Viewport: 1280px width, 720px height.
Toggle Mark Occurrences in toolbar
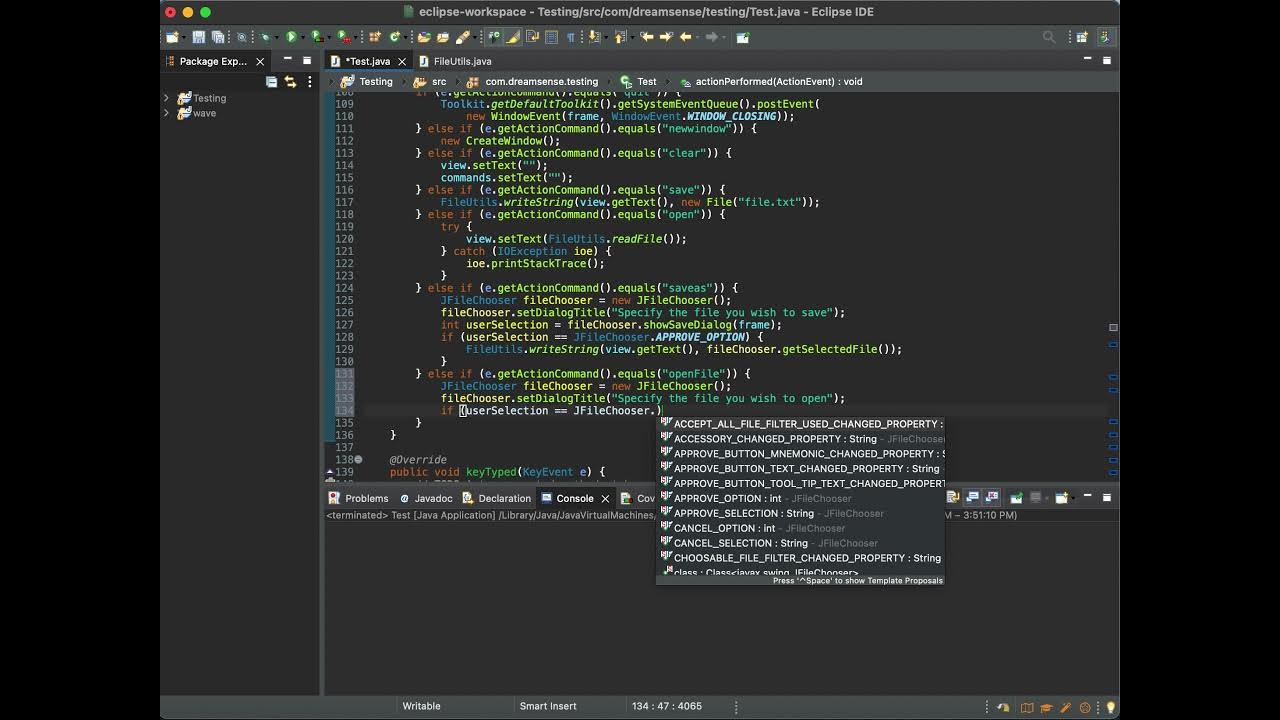coord(494,37)
